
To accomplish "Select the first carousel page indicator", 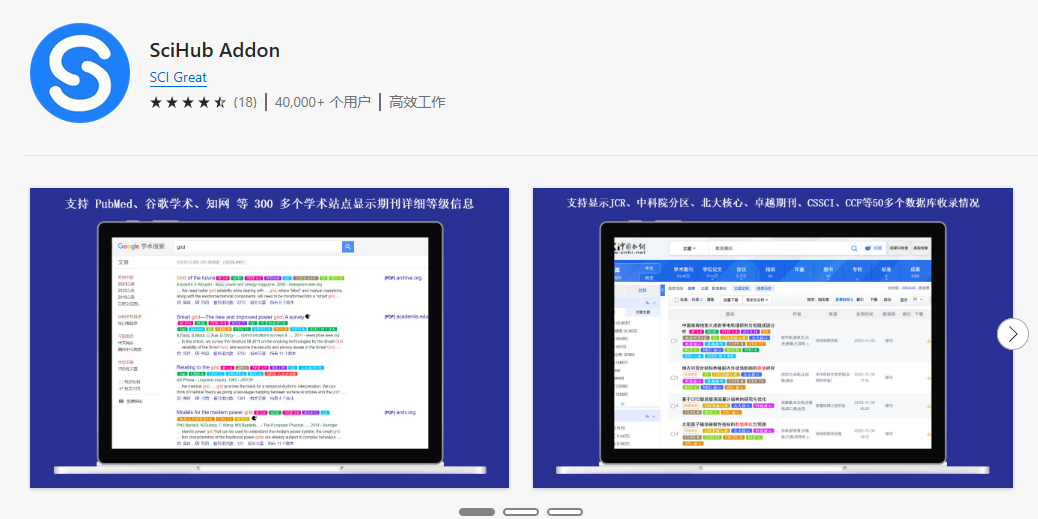I will 477,512.
